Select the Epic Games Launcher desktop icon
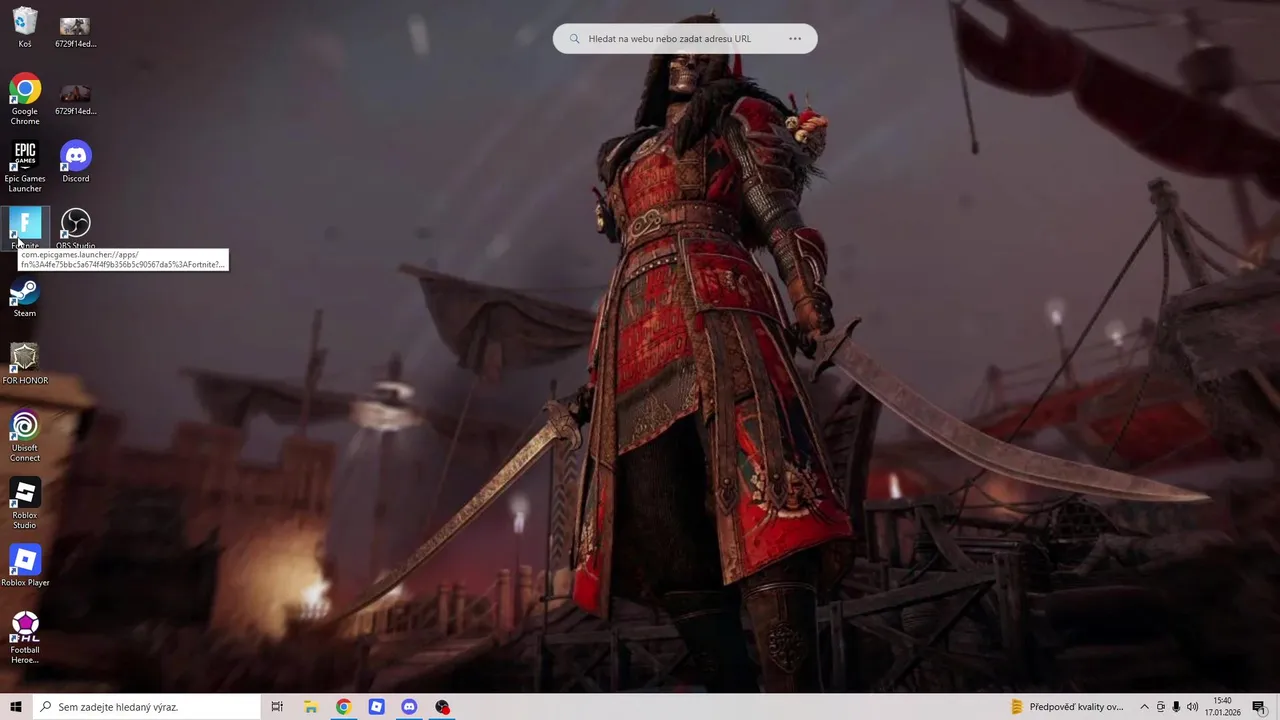Image resolution: width=1280 pixels, height=720 pixels. click(25, 167)
